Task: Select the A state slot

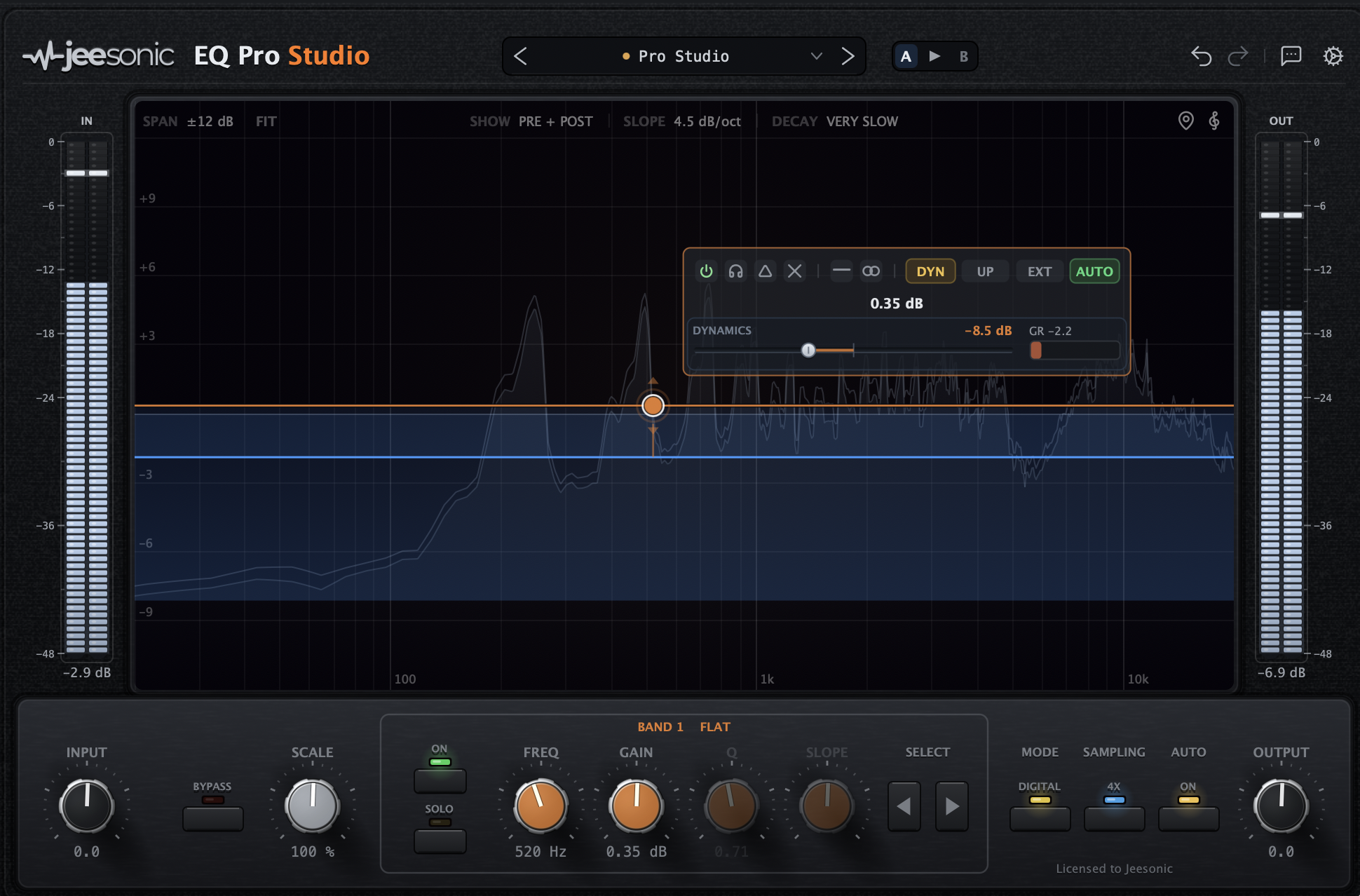Action: (906, 56)
